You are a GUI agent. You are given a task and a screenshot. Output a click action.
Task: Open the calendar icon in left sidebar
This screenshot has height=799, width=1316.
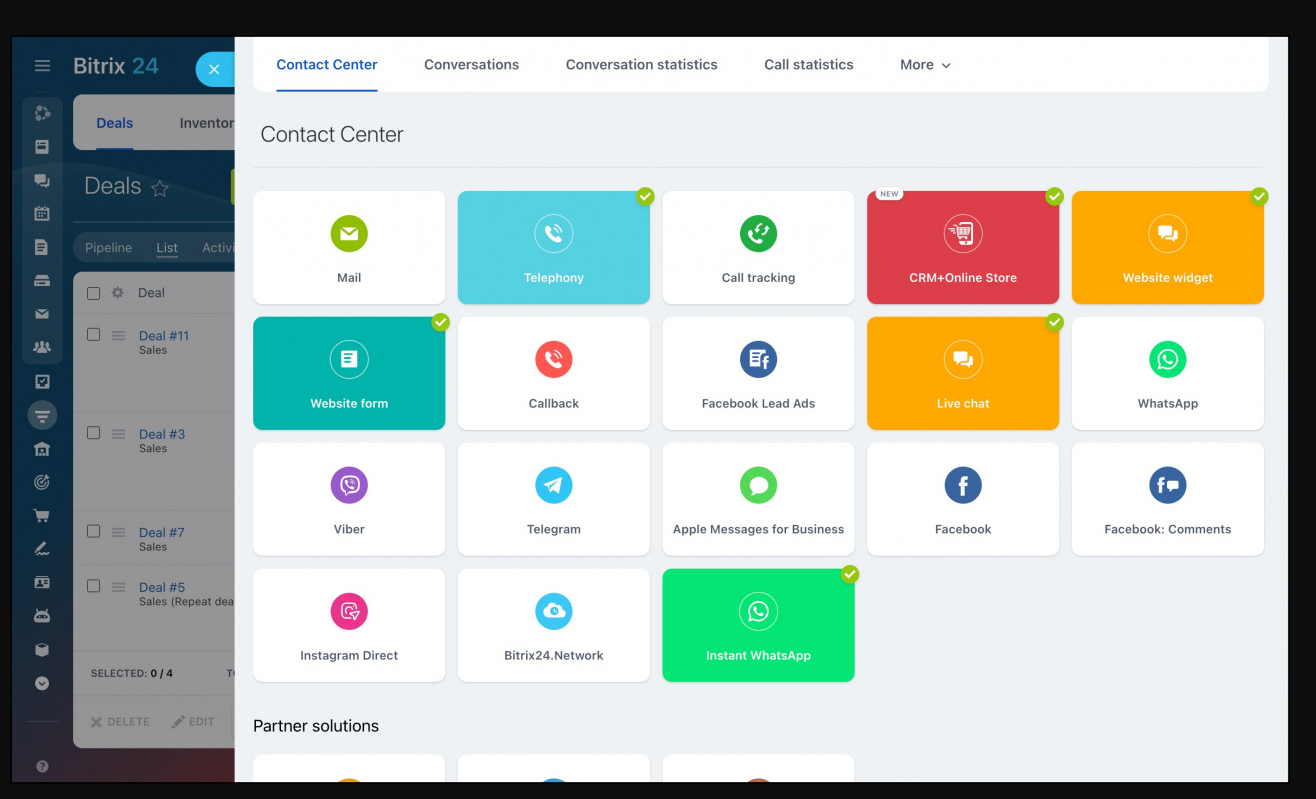[42, 213]
